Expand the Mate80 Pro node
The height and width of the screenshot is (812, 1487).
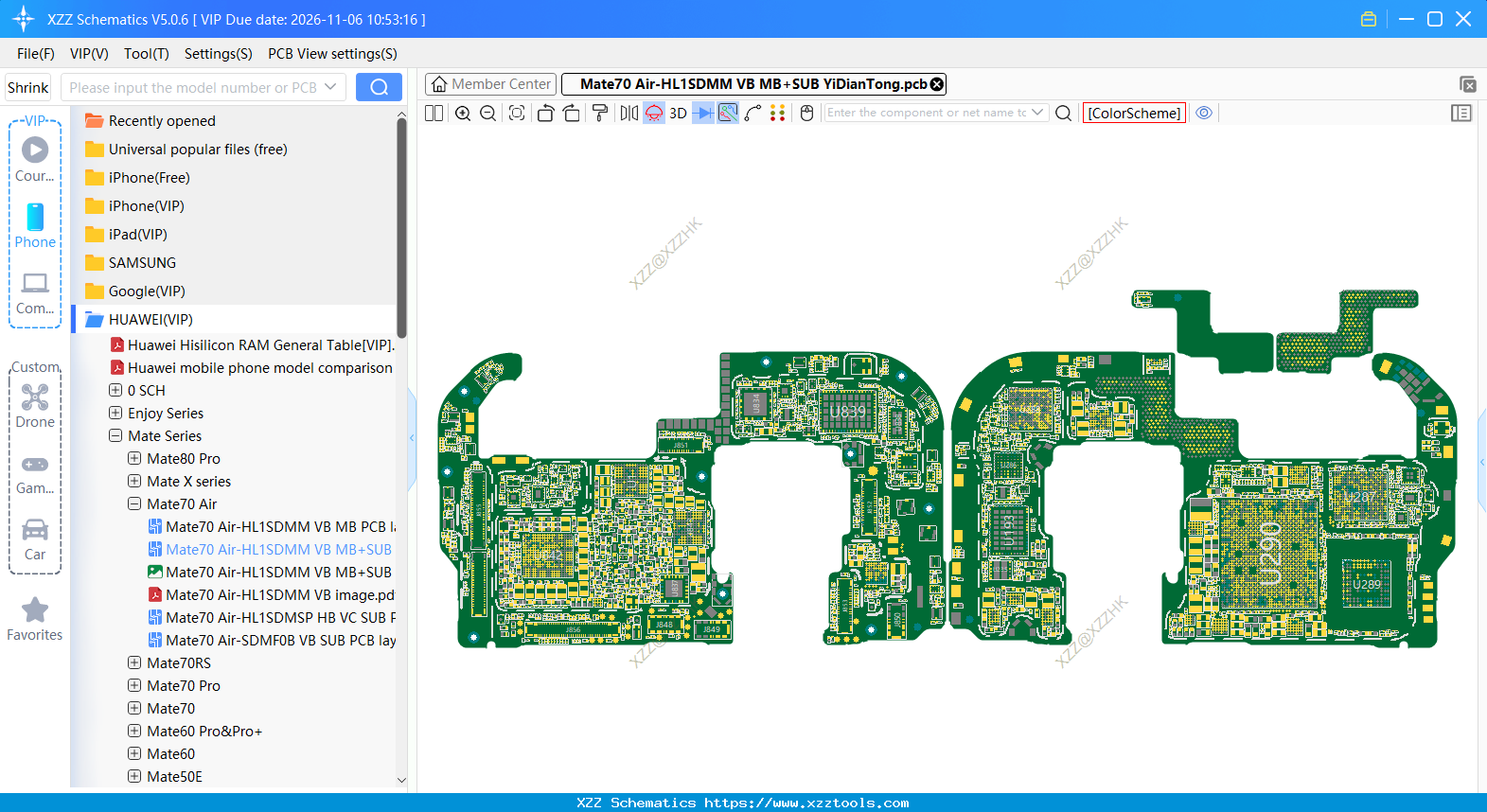point(134,458)
